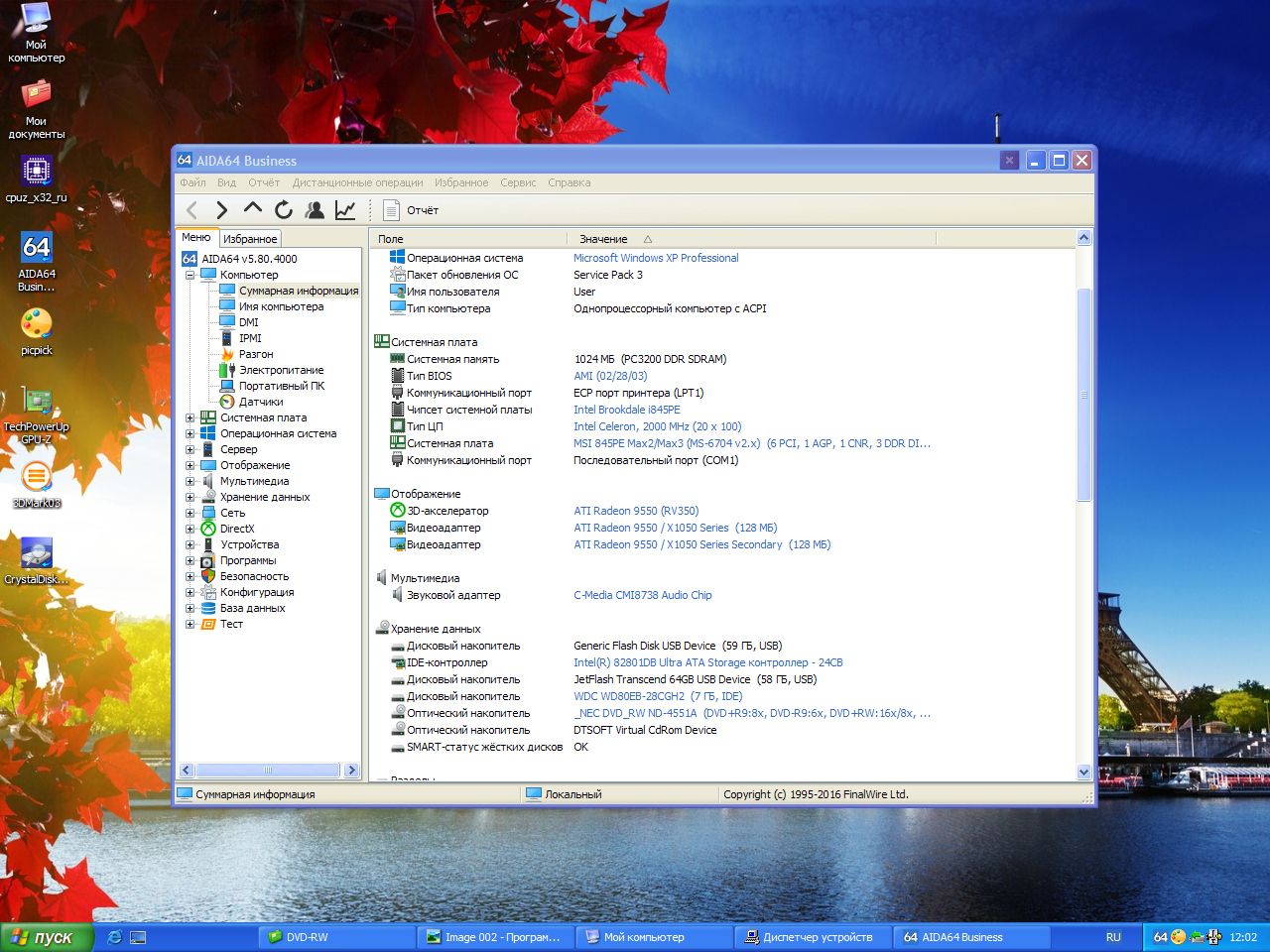Open the Вид menu

point(227,182)
